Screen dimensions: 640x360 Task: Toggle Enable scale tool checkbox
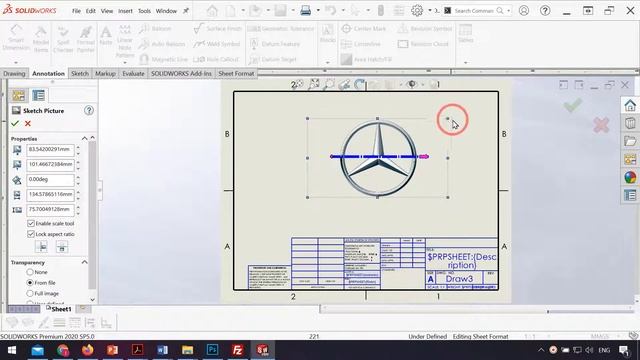coord(31,223)
